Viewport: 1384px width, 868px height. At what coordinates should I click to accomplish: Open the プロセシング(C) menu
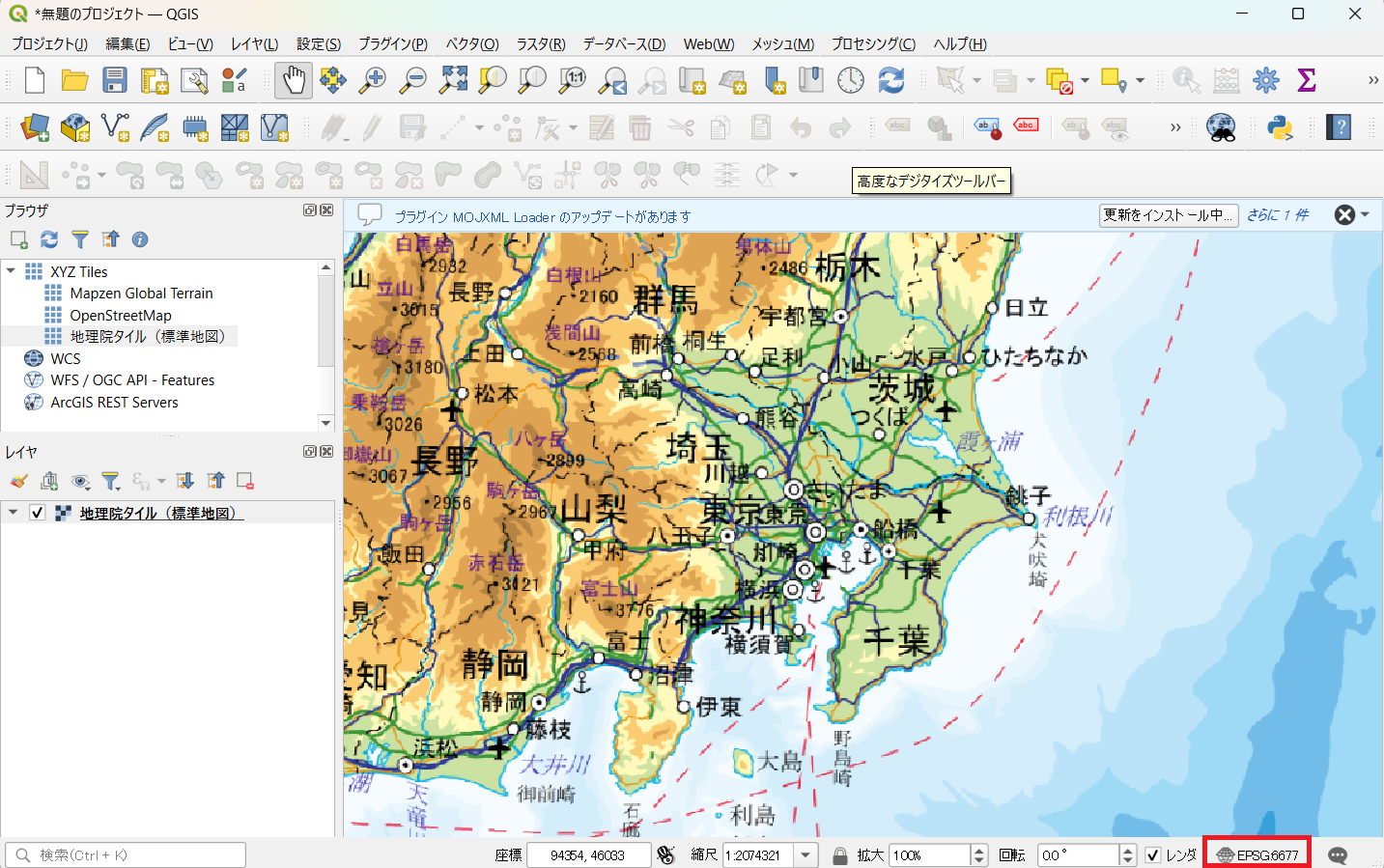(873, 43)
